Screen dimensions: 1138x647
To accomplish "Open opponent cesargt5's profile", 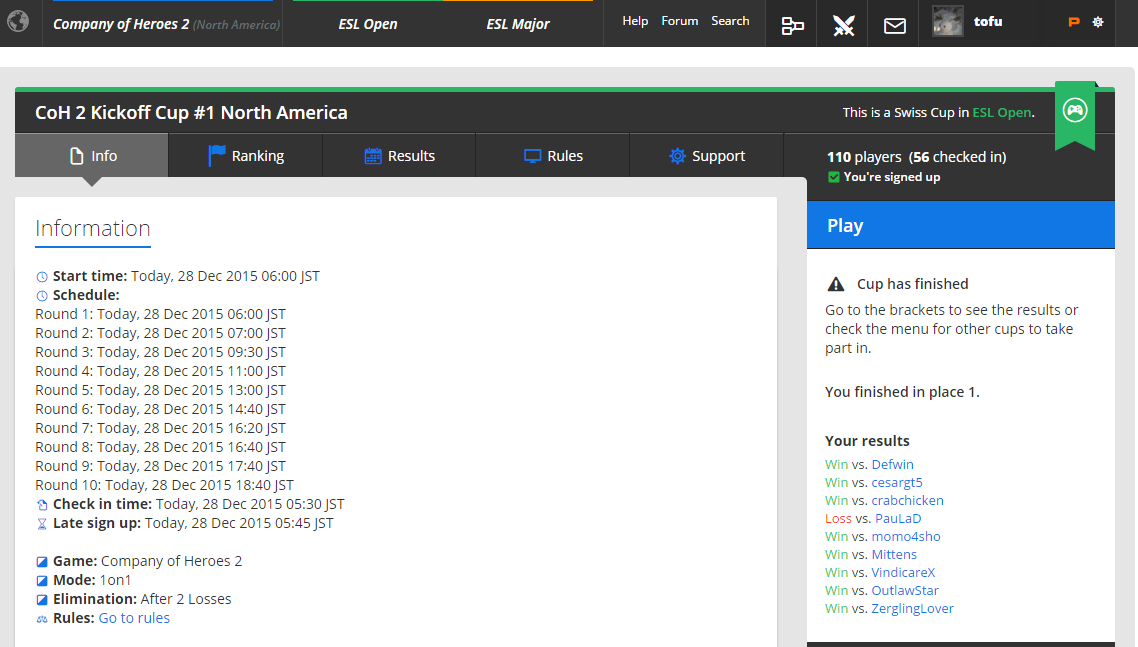I will point(897,483).
